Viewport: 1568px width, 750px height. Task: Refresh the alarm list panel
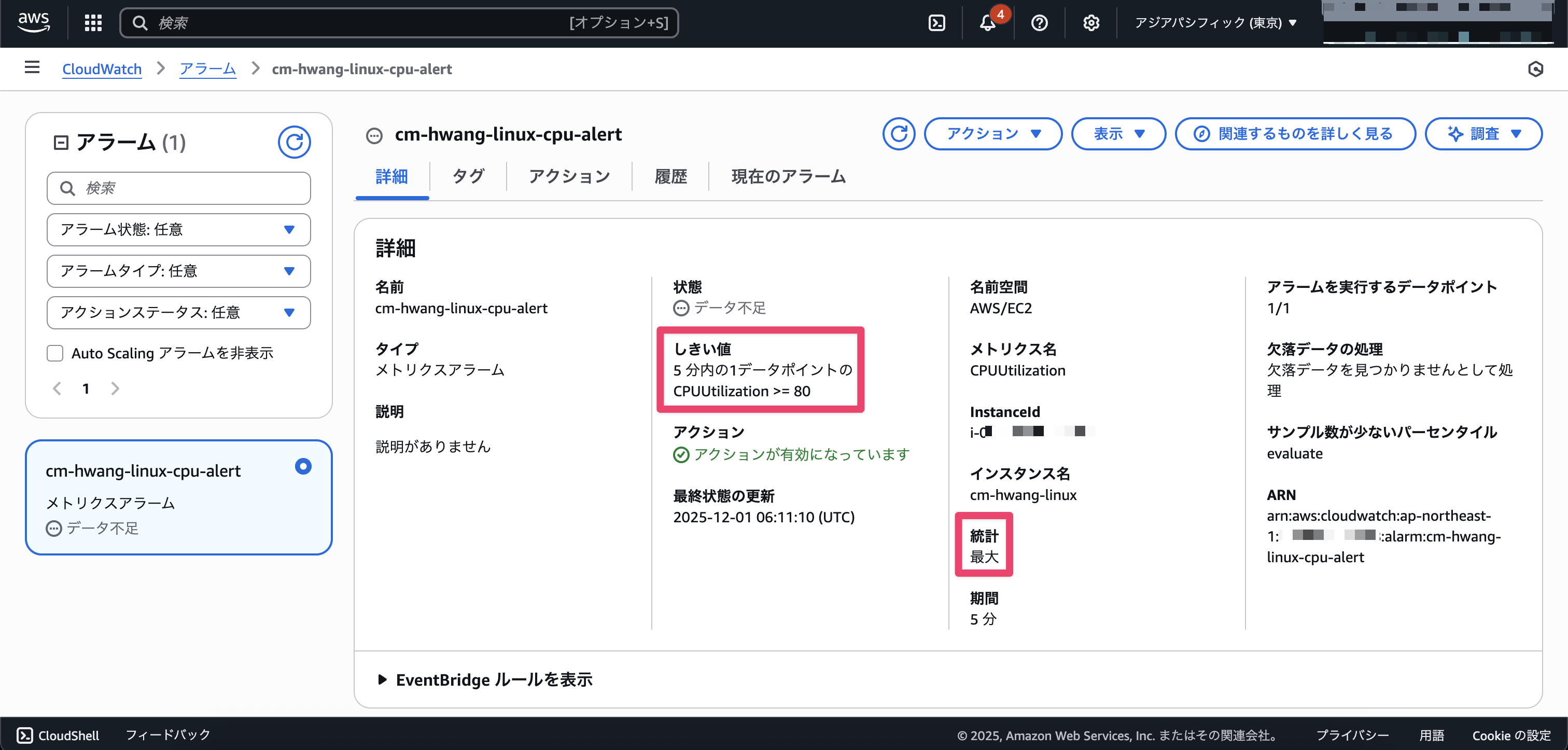click(294, 143)
